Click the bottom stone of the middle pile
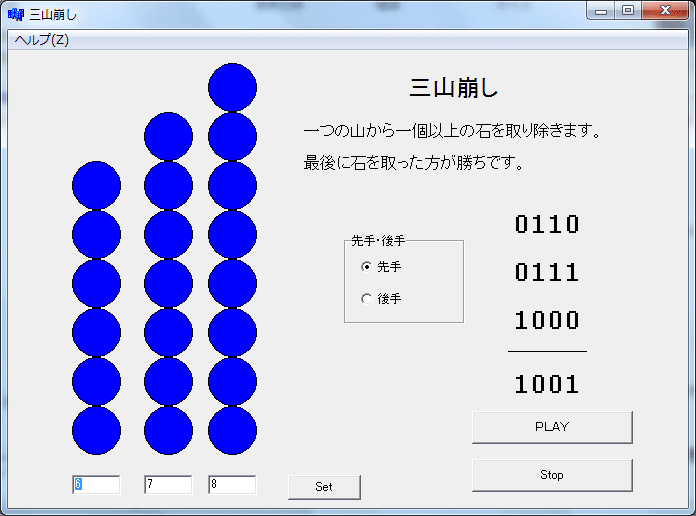 tap(168, 430)
